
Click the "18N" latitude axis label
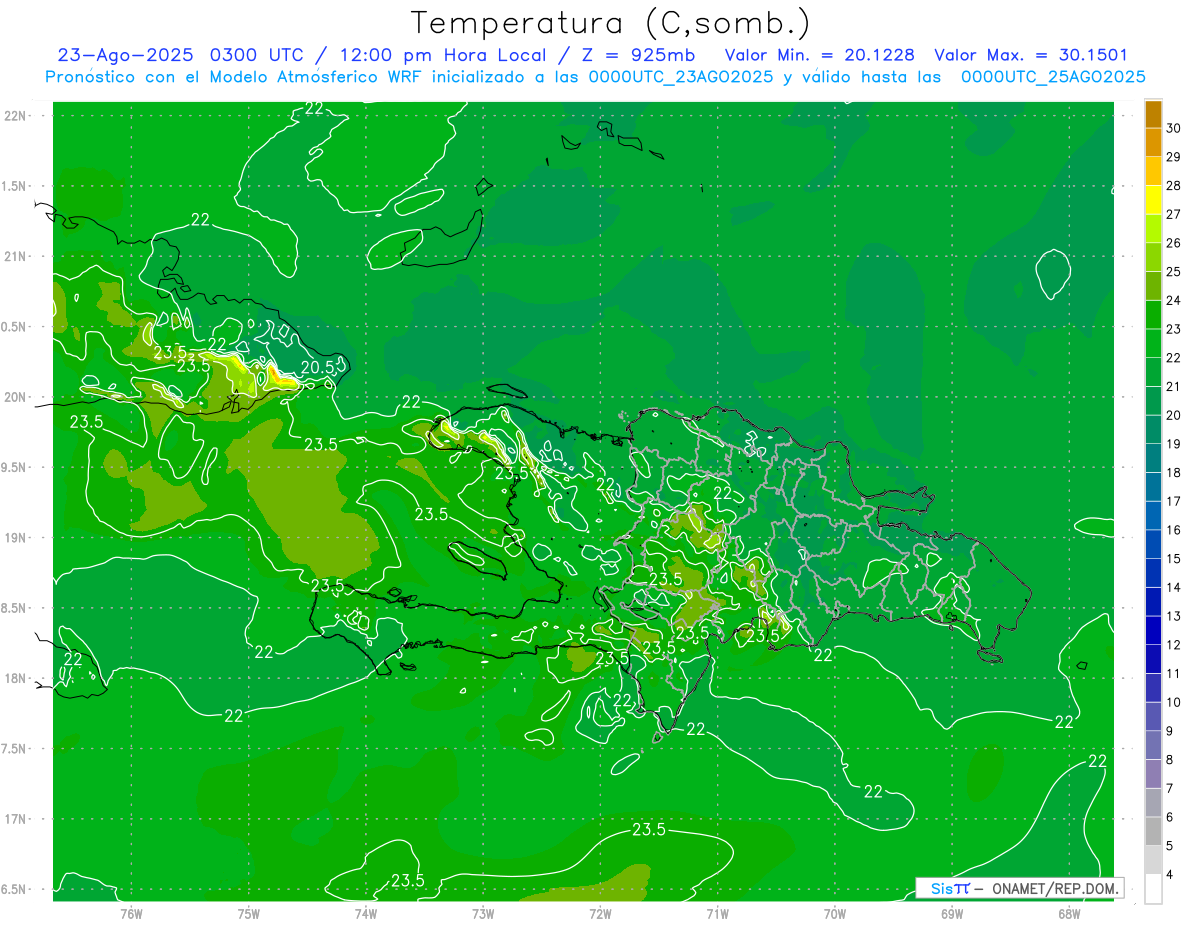16,678
